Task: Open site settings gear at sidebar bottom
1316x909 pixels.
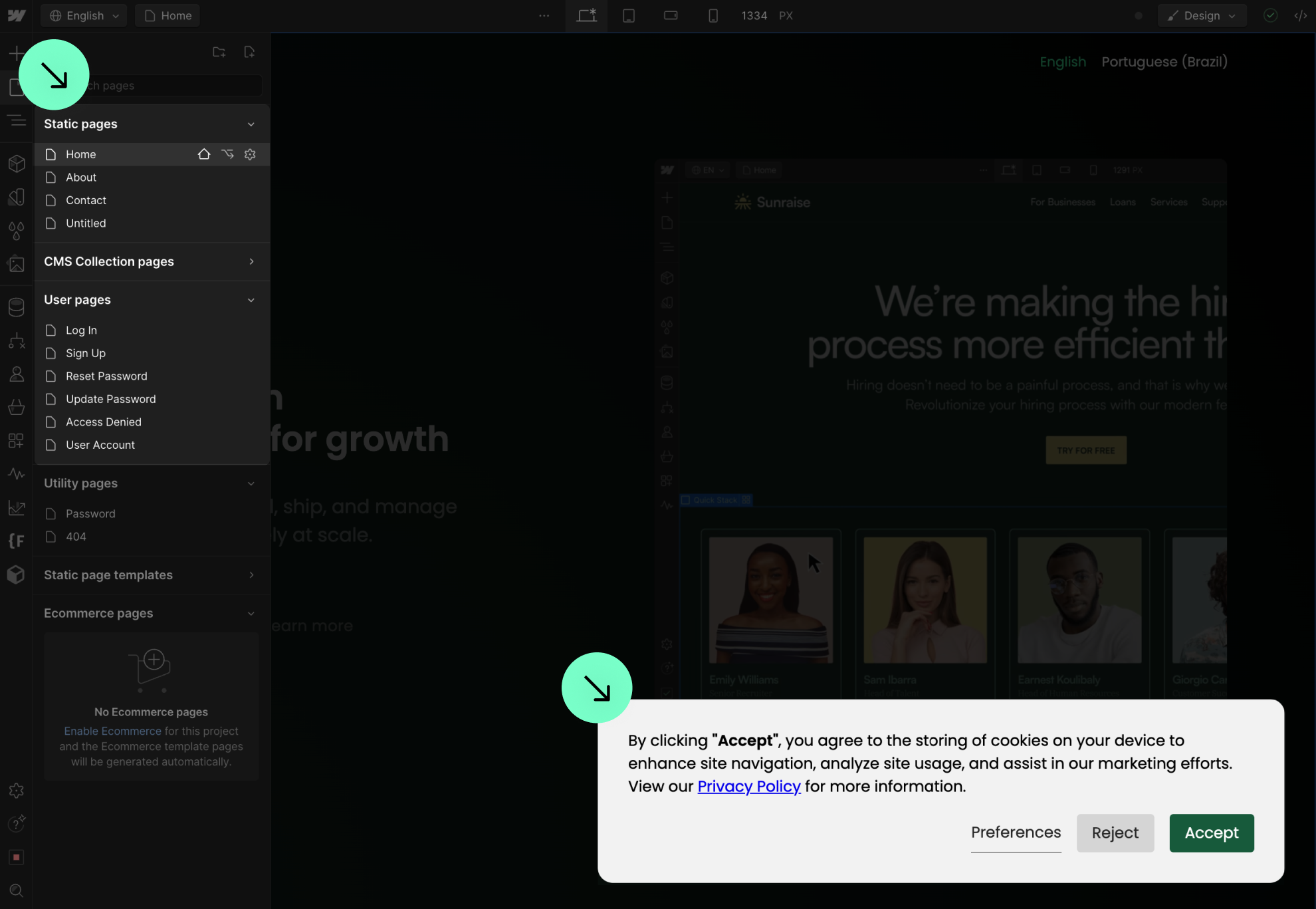Action: click(x=17, y=791)
